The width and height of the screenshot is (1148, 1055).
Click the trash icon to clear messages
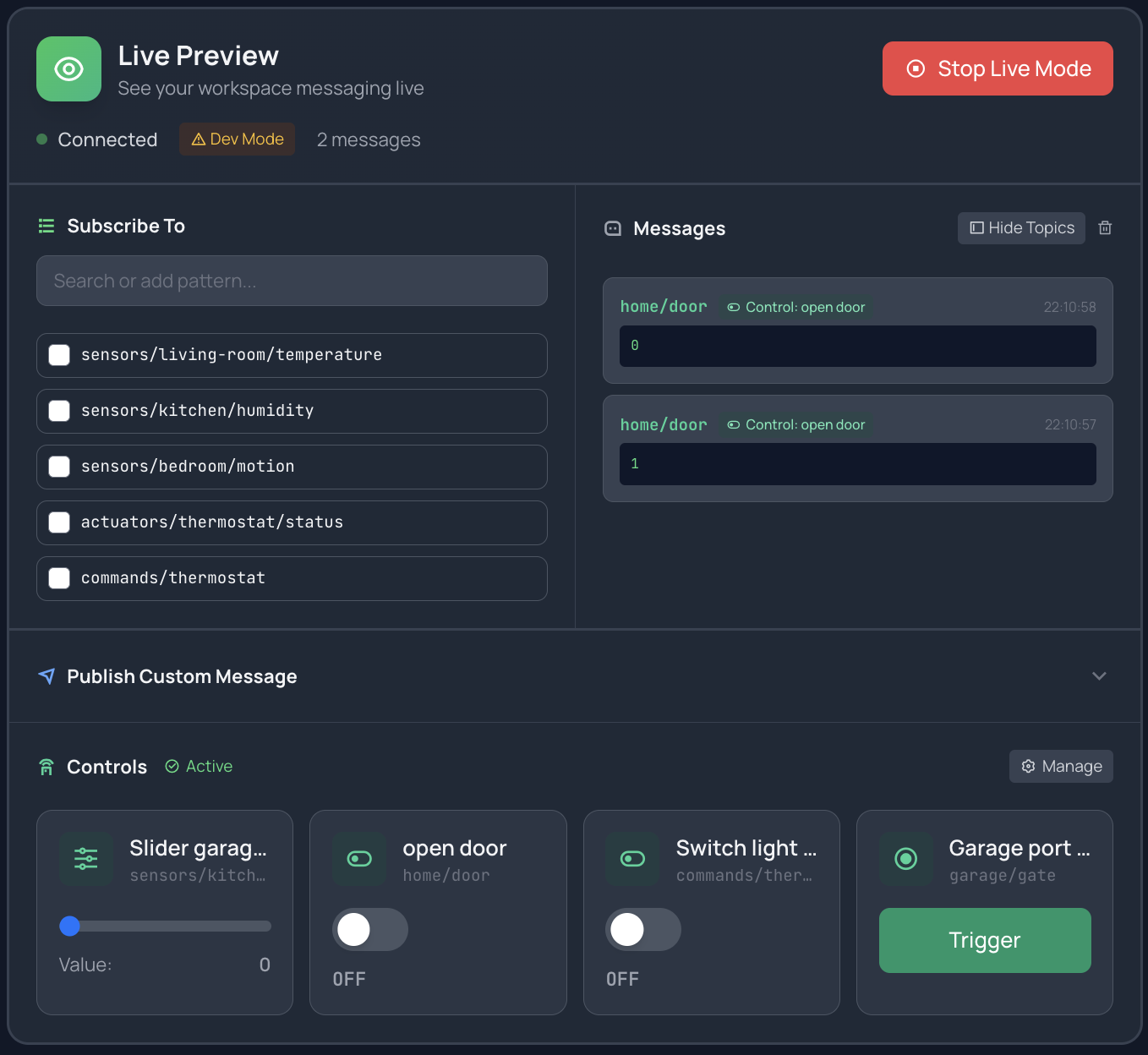1104,228
